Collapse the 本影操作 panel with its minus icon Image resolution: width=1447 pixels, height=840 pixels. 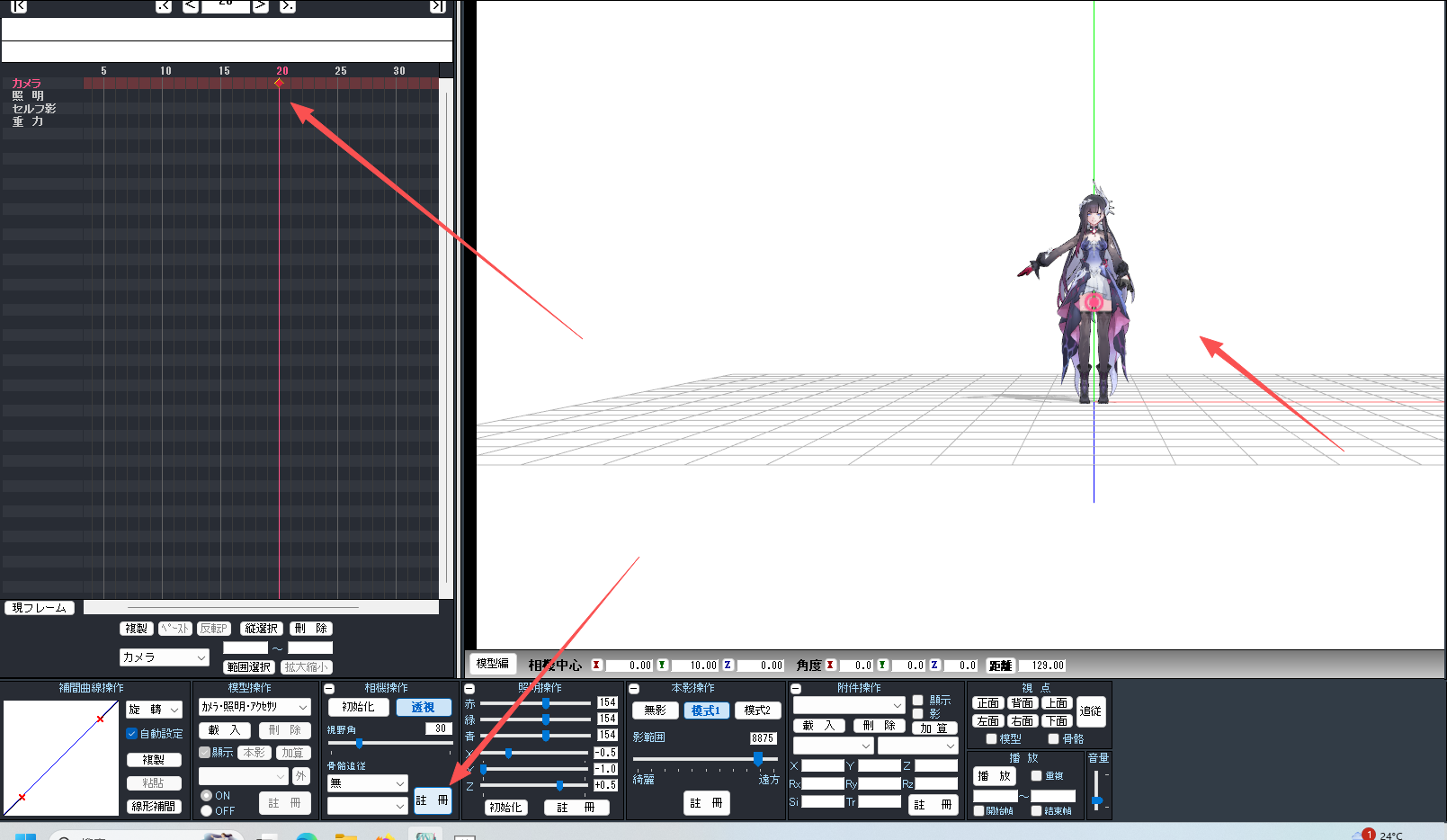[633, 689]
